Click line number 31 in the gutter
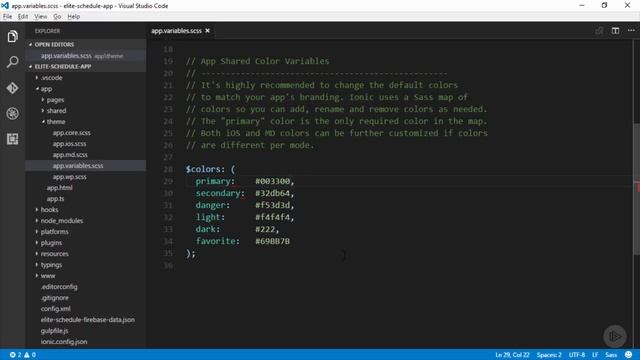640x360 pixels. pos(168,205)
